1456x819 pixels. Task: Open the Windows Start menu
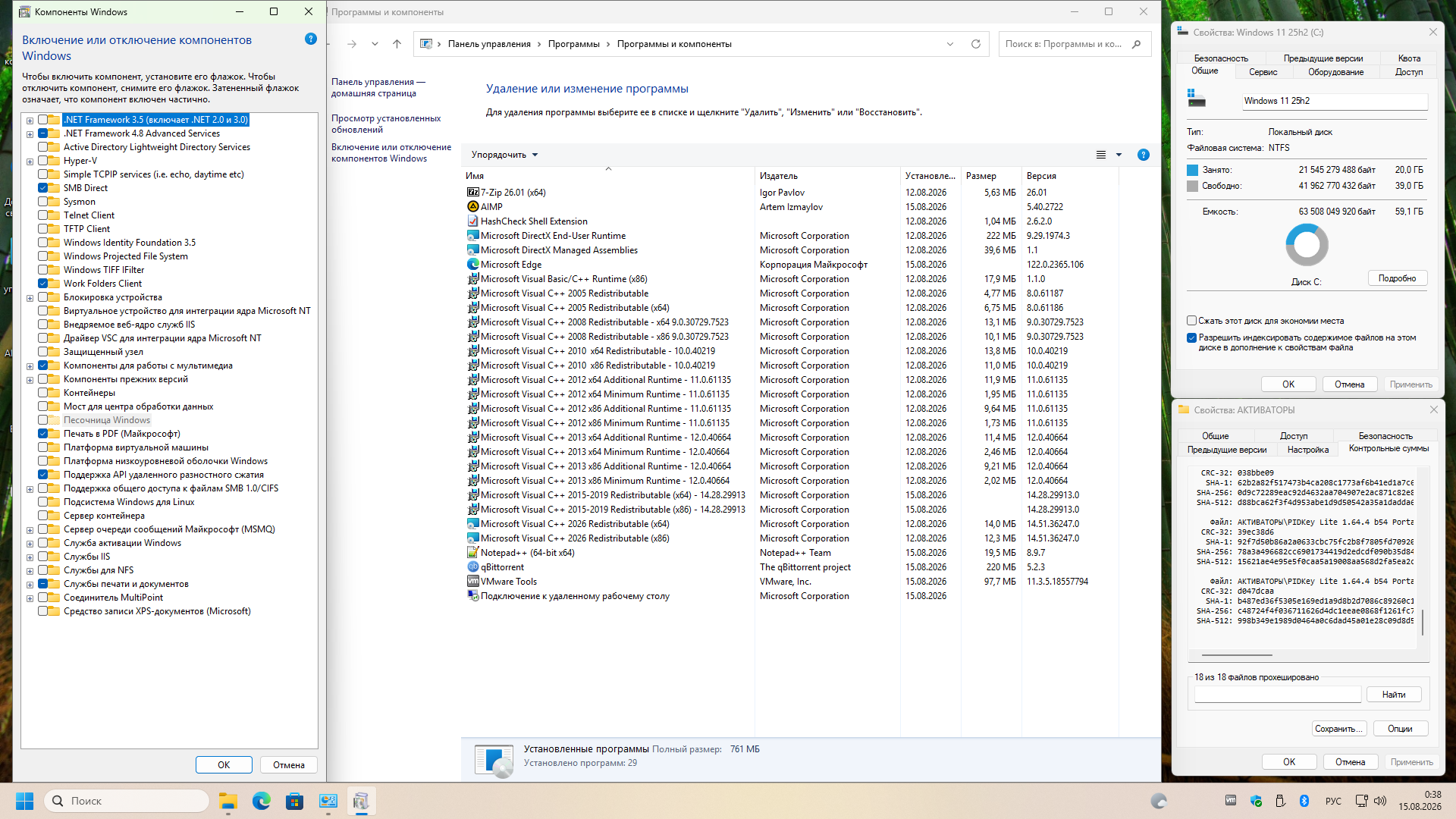pos(24,801)
